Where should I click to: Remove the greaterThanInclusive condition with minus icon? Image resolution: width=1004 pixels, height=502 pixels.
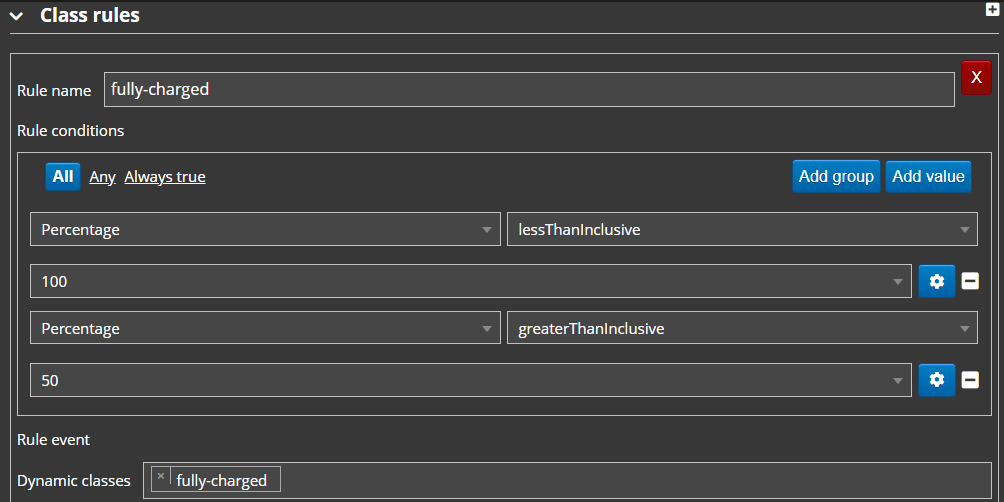tap(970, 380)
